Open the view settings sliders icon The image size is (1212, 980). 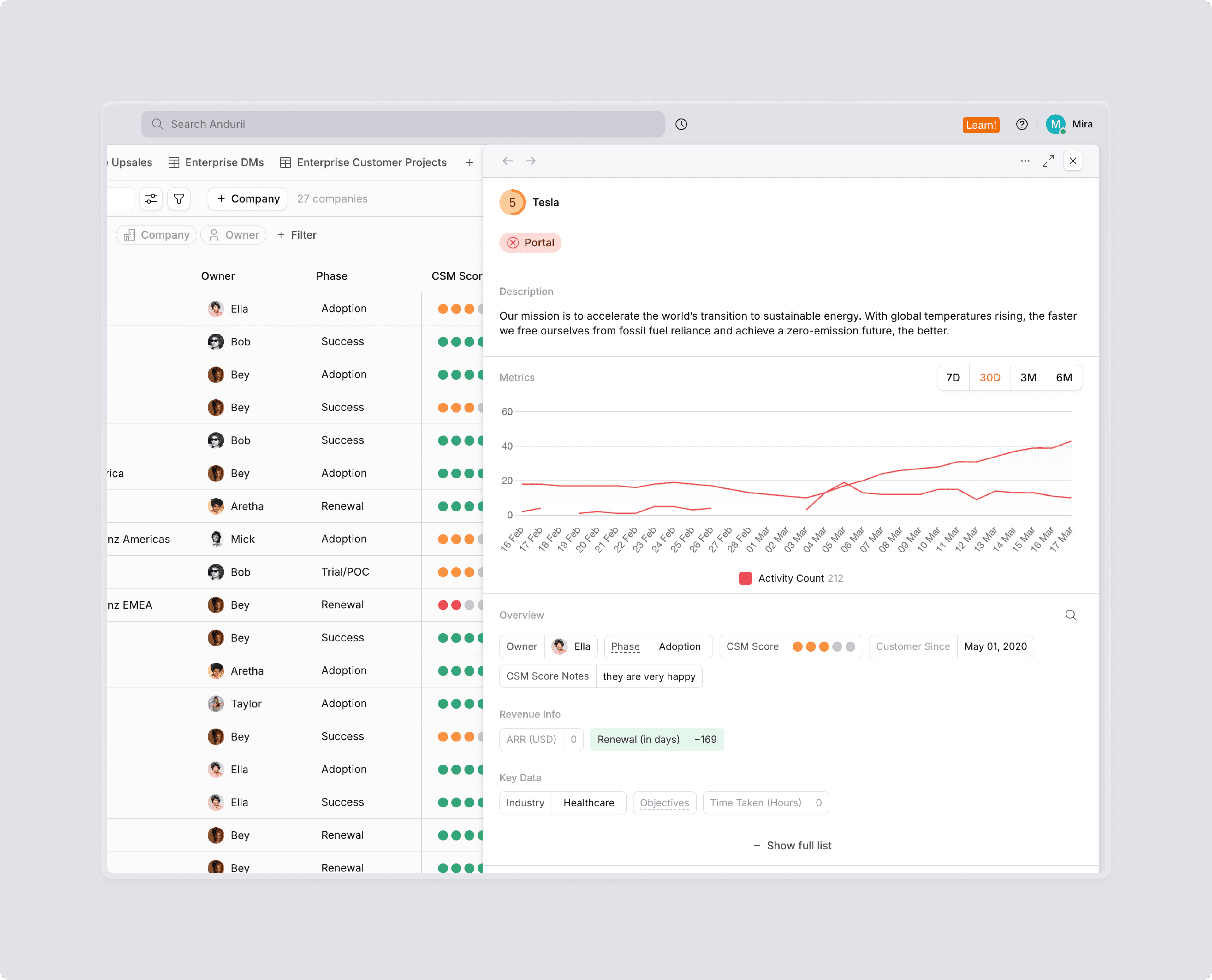(151, 199)
